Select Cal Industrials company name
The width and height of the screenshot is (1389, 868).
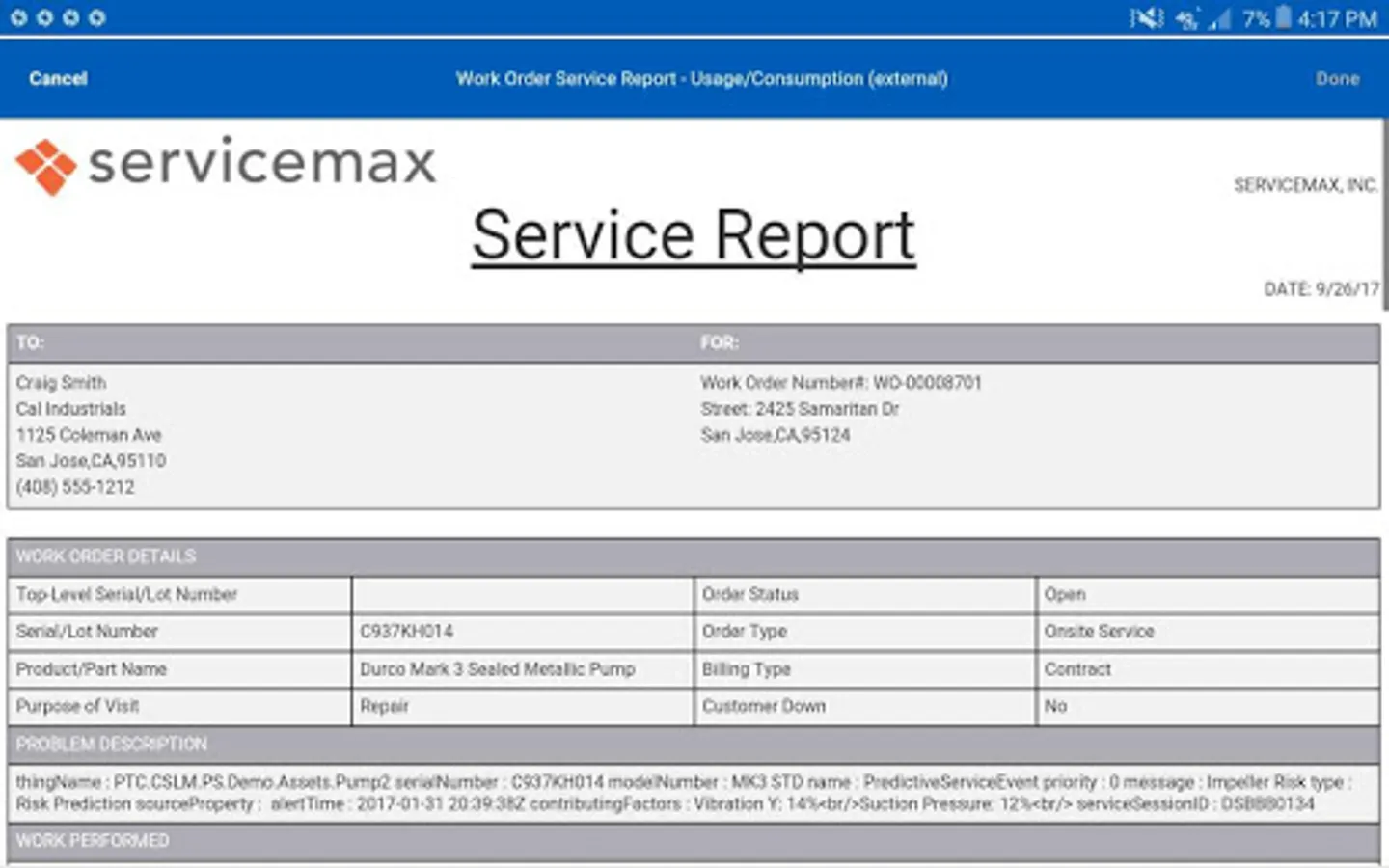[x=70, y=409]
